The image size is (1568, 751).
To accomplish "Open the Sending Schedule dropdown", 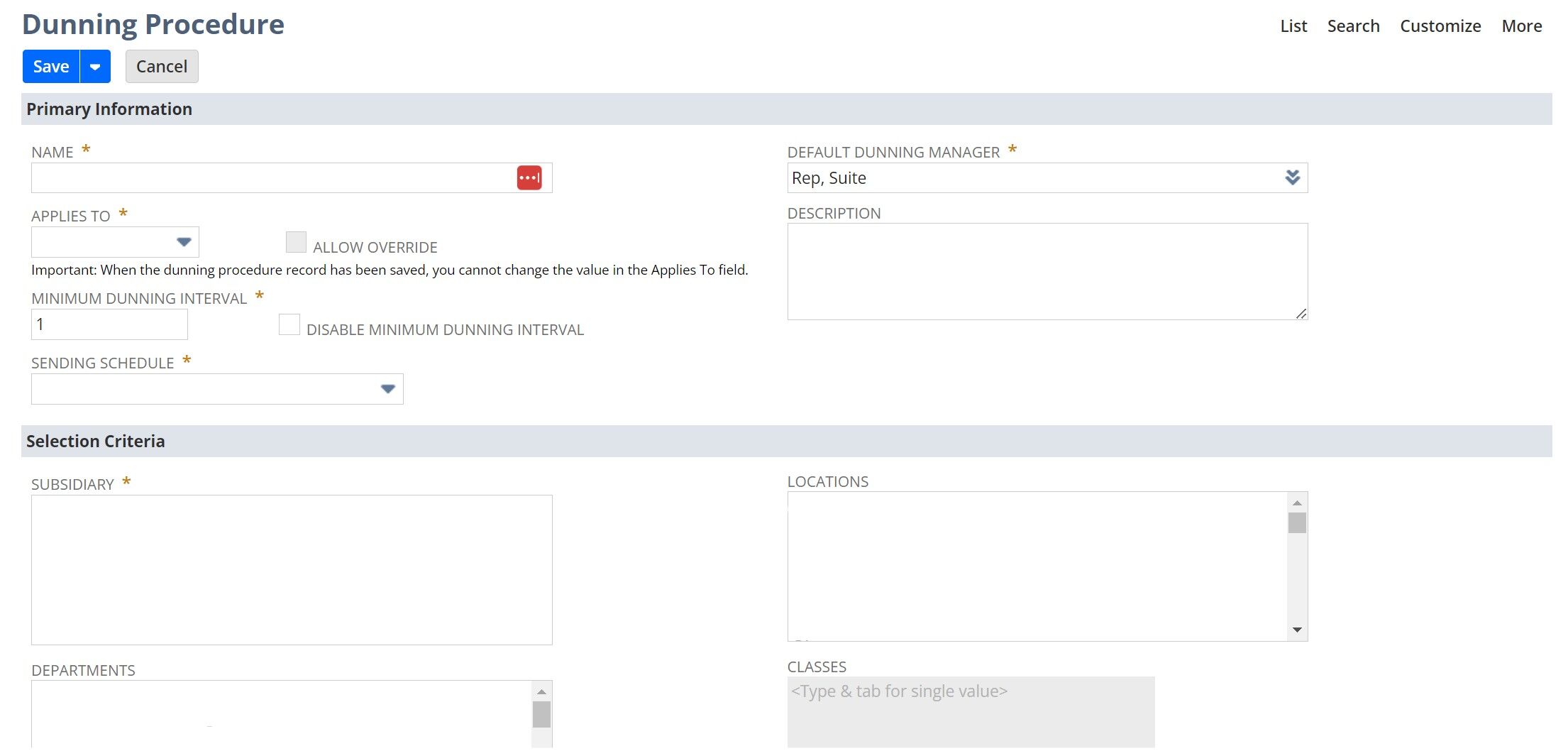I will pyautogui.click(x=387, y=388).
